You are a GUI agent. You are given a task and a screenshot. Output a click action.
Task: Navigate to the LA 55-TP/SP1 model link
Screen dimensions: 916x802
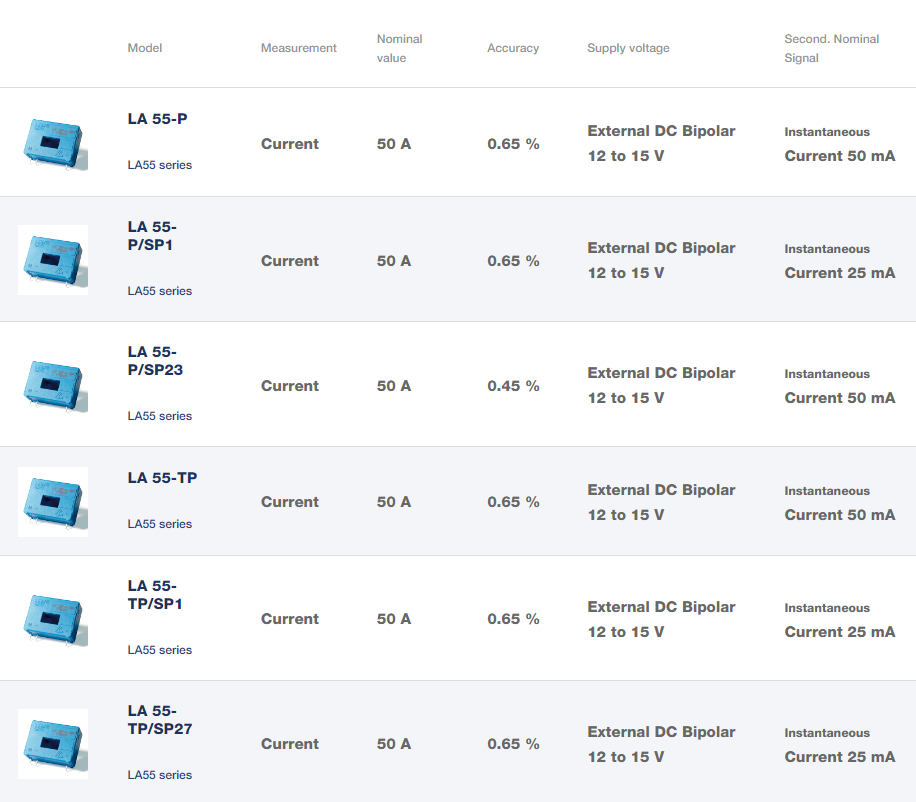155,595
